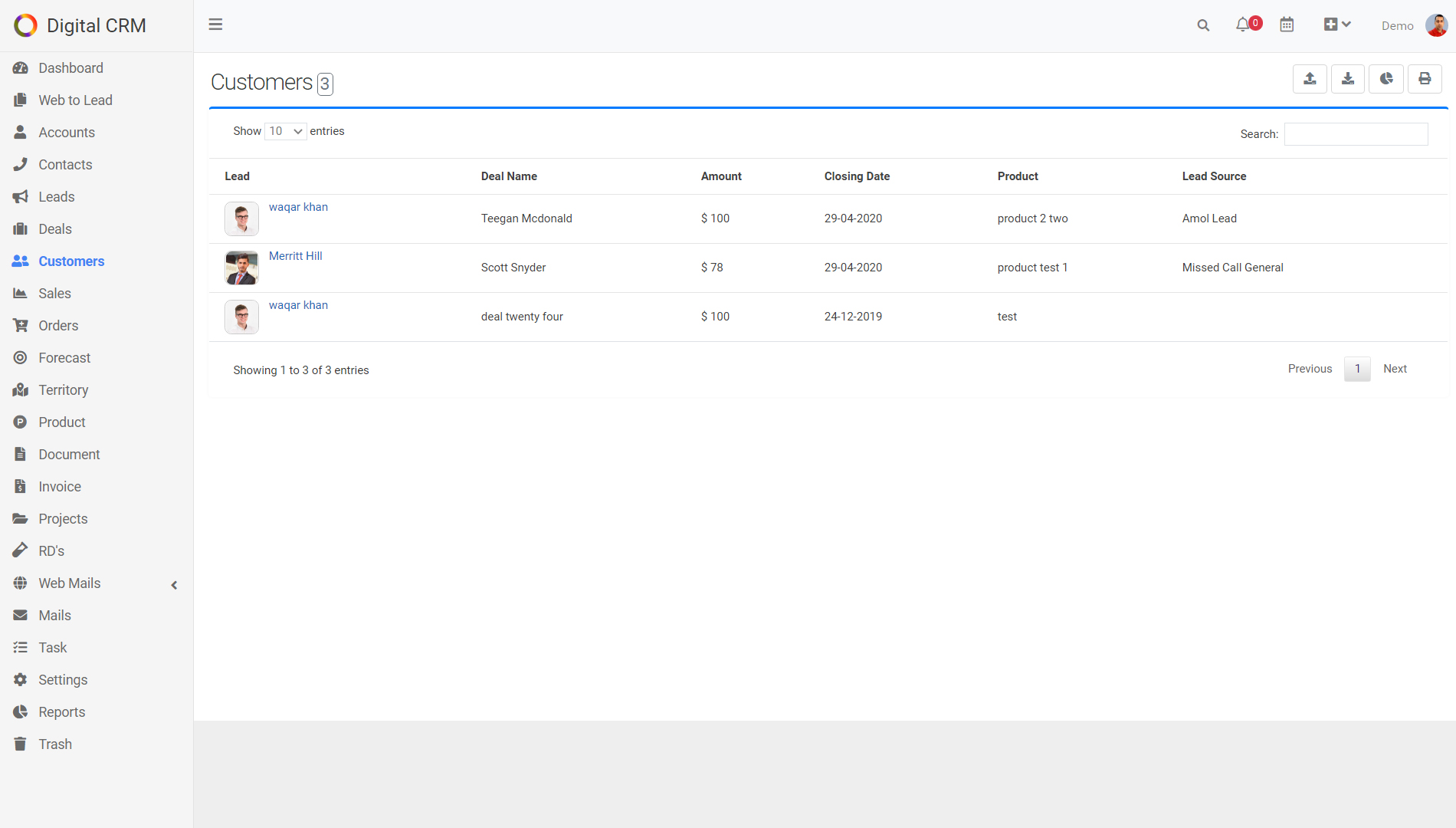The height and width of the screenshot is (828, 1456).
Task: Click the Invoice icon in sidebar
Action: click(21, 487)
